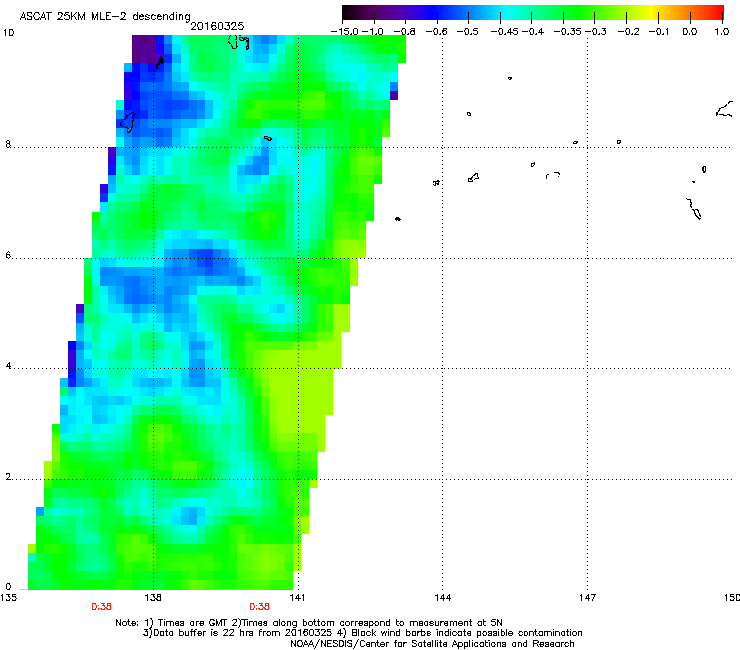
Task: Click longitude axis label 141
Action: (297, 598)
